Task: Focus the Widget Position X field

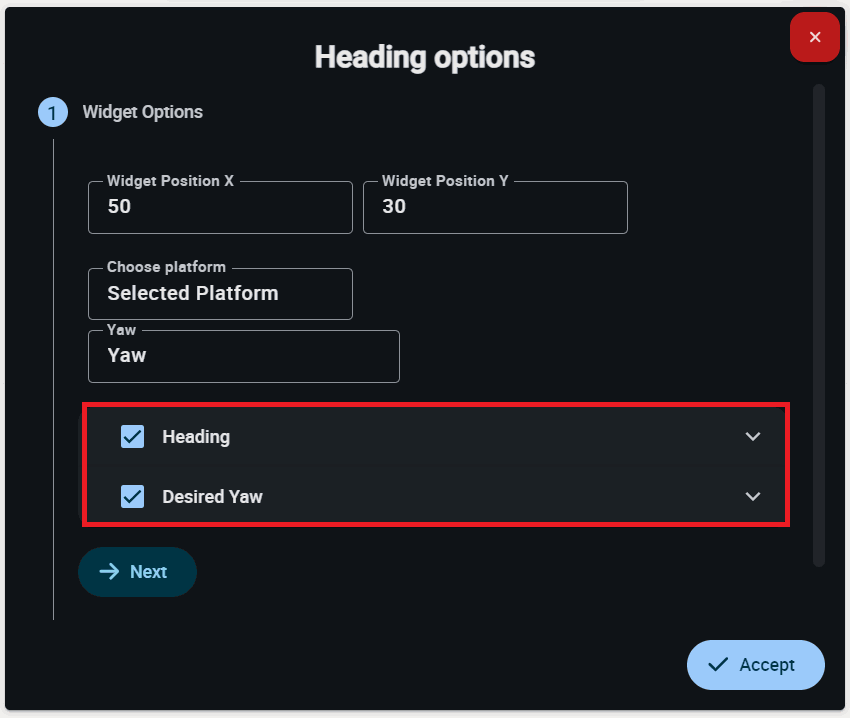Action: point(220,208)
